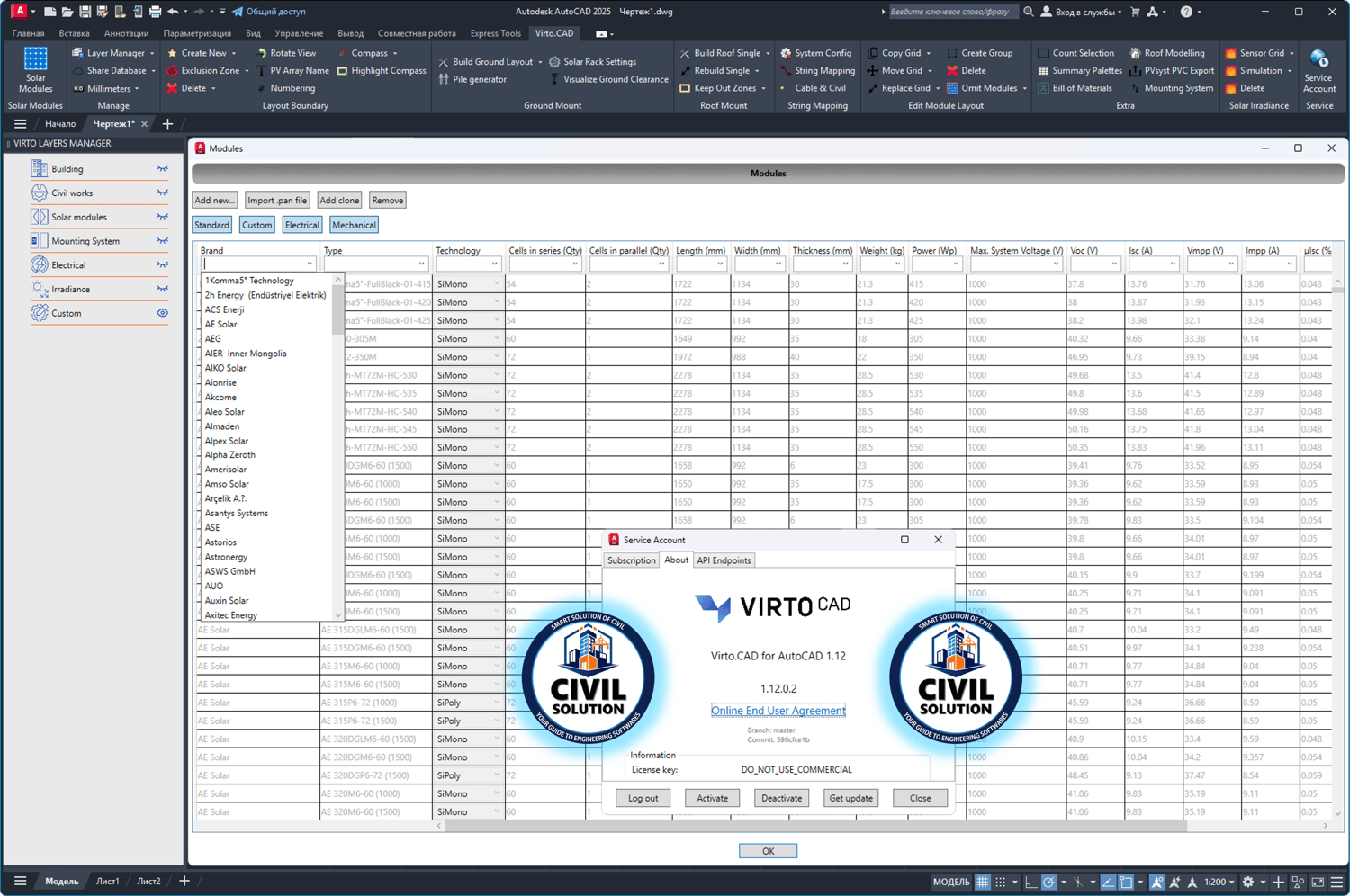Image resolution: width=1350 pixels, height=896 pixels.
Task: Expand the Max. System Voltage filter dropdown
Action: (1056, 264)
